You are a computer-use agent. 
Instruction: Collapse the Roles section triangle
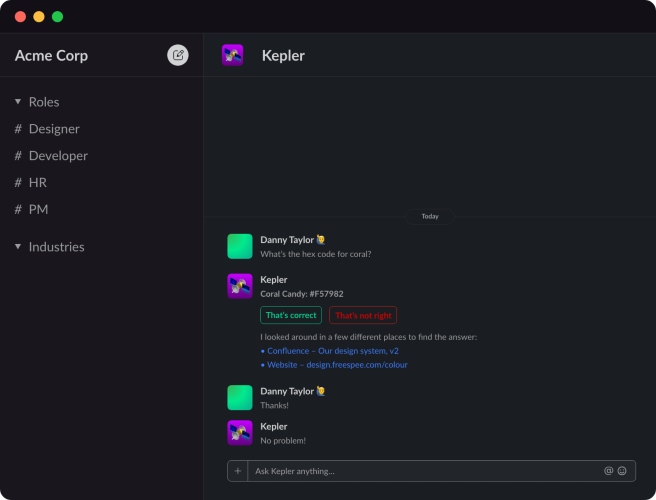coord(18,102)
